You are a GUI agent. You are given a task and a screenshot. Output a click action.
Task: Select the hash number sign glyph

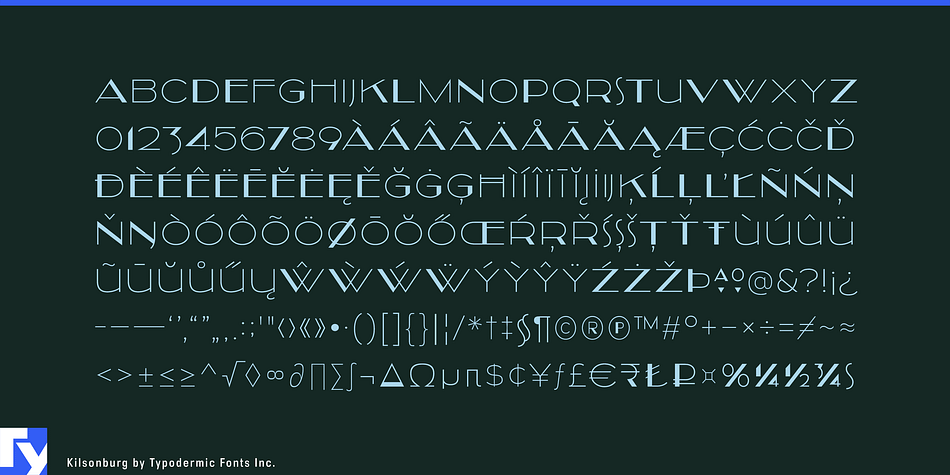click(x=670, y=330)
